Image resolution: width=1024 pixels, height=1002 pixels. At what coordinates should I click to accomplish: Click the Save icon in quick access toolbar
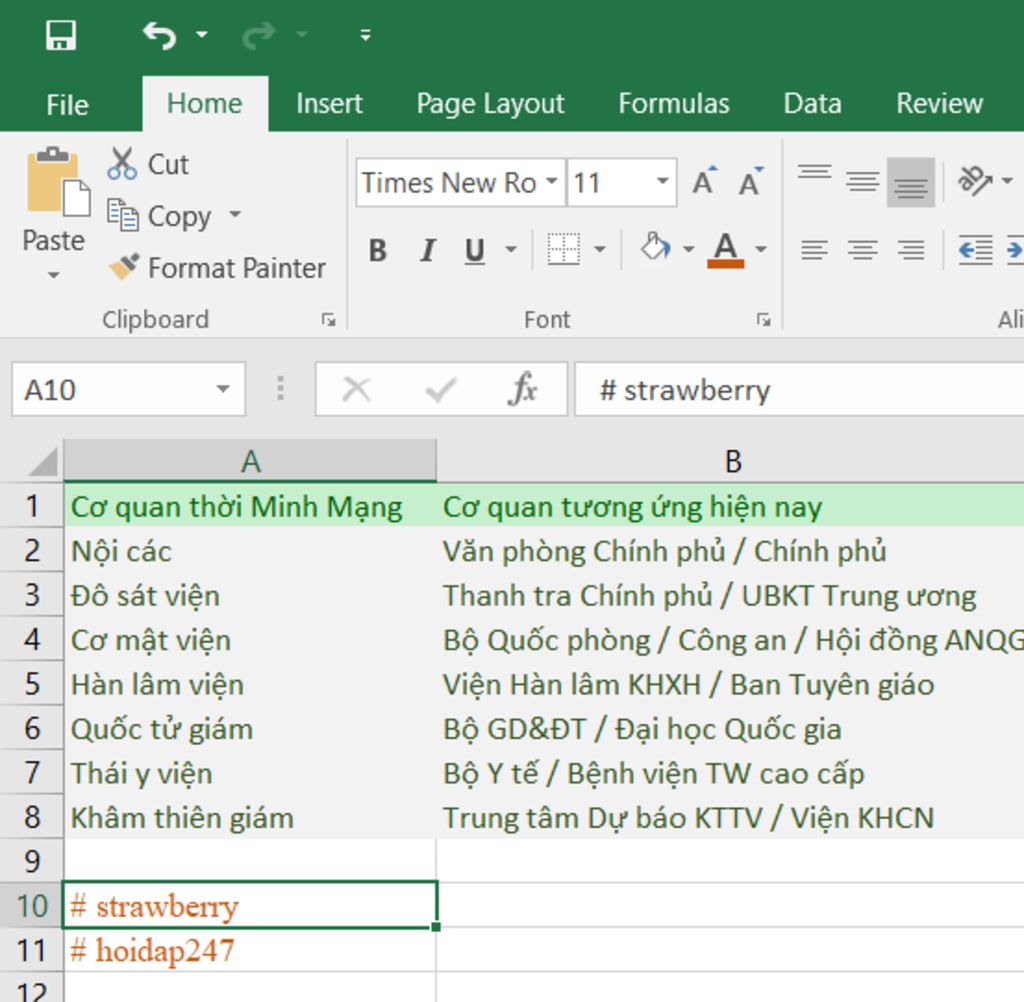coord(61,35)
